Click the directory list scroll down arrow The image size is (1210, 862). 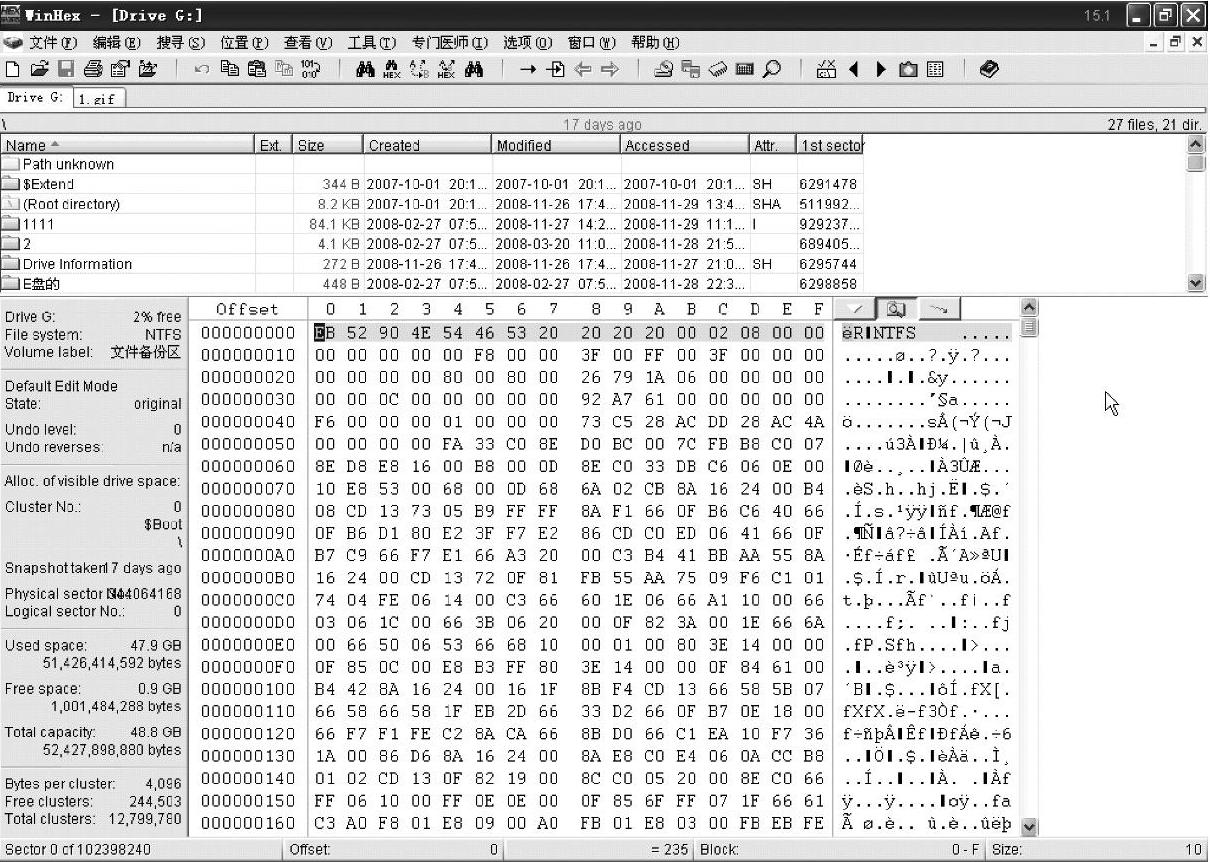click(1195, 283)
